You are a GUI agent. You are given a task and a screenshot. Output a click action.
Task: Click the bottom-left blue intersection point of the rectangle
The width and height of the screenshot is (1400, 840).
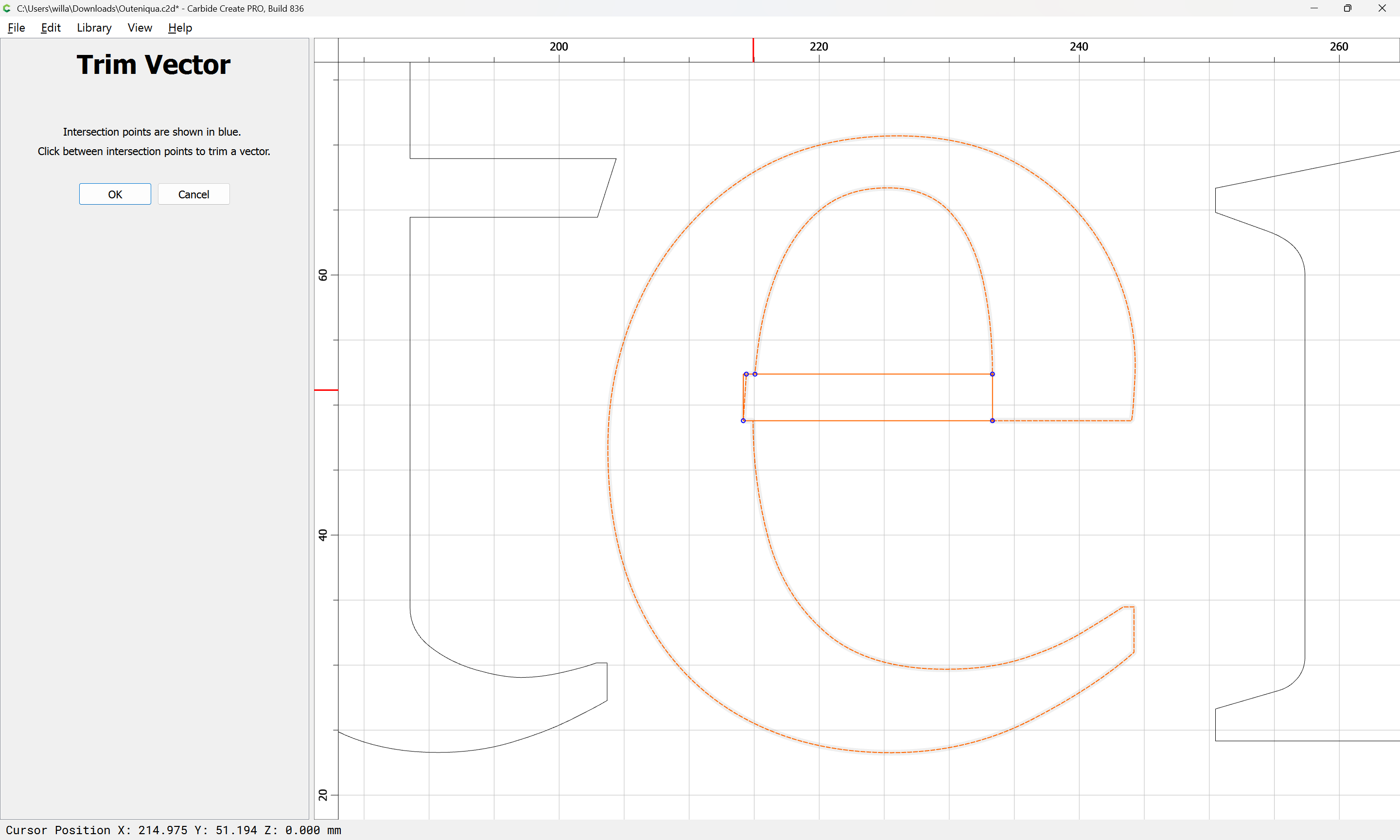(x=743, y=420)
